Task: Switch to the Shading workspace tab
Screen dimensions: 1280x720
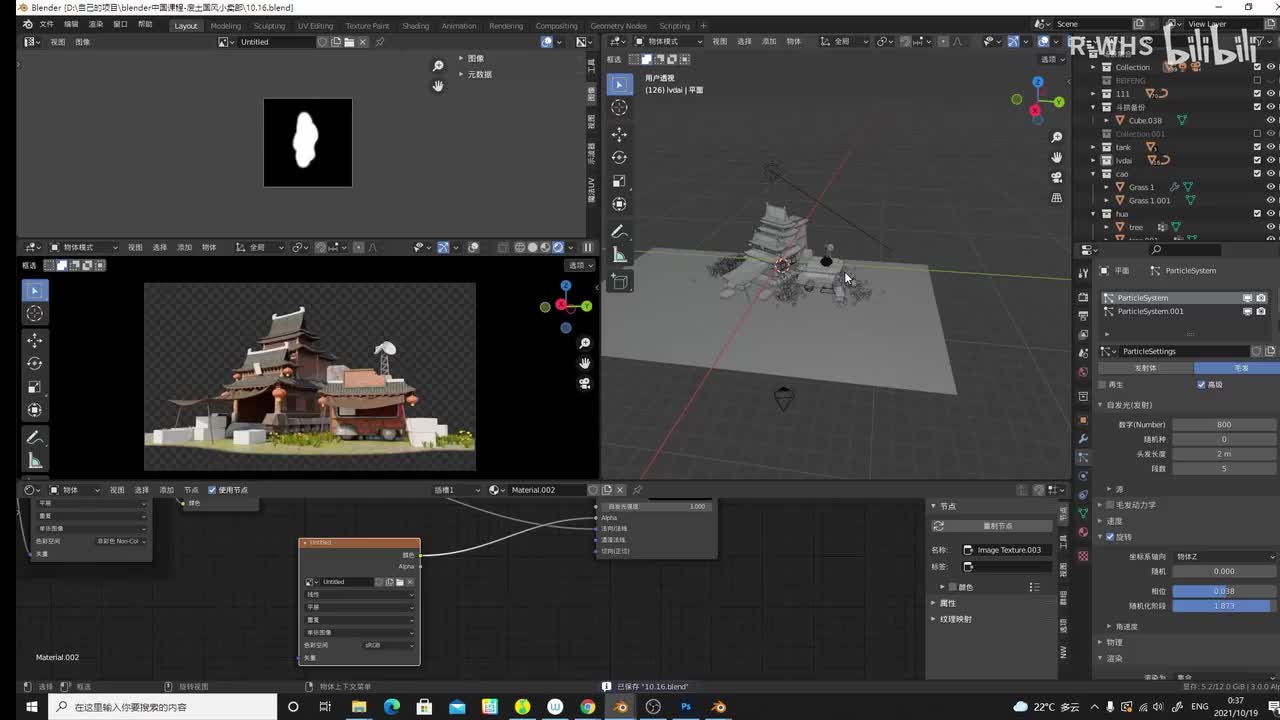Action: pyautogui.click(x=415, y=26)
